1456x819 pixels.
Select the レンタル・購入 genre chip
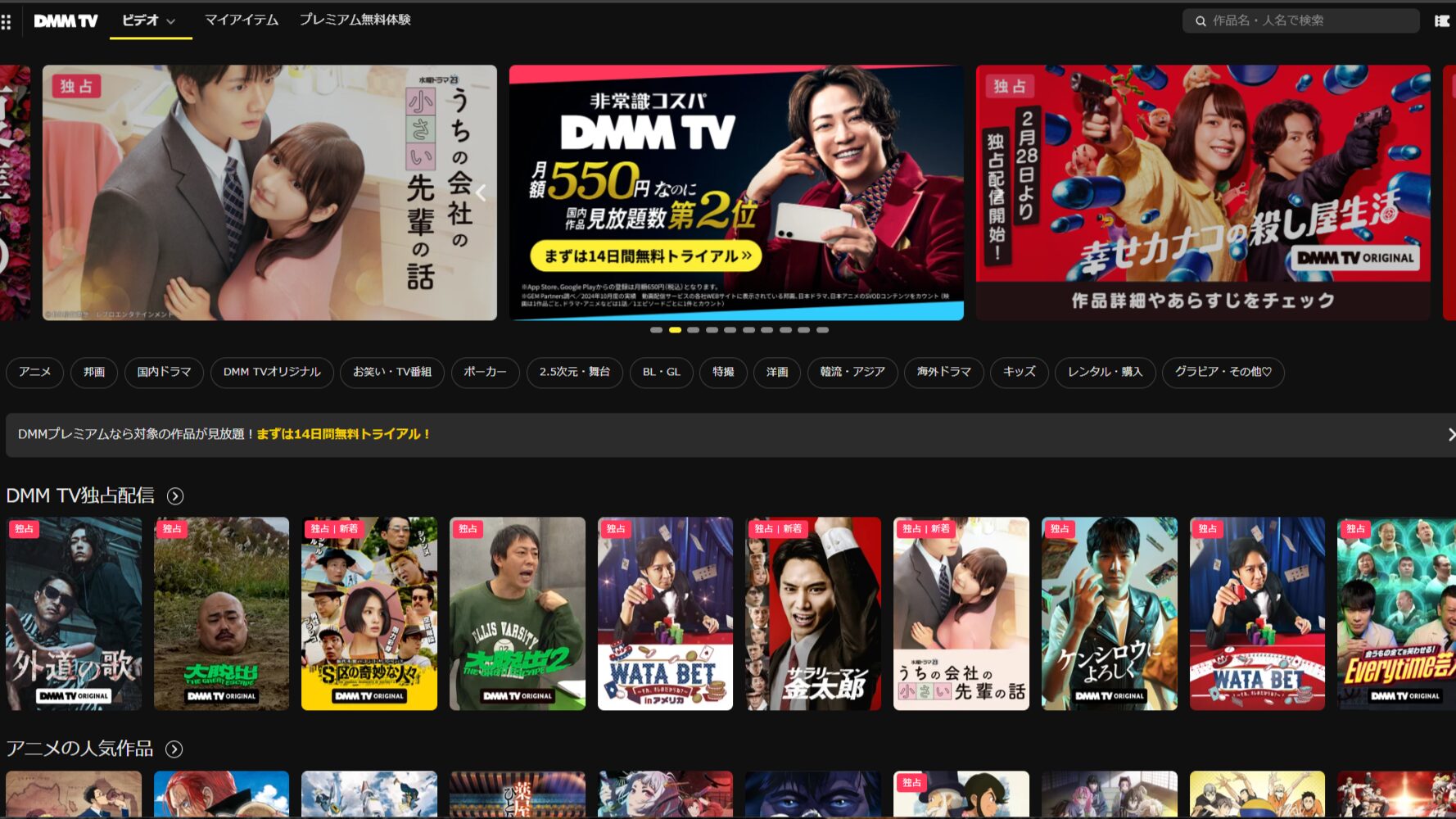[1105, 372]
